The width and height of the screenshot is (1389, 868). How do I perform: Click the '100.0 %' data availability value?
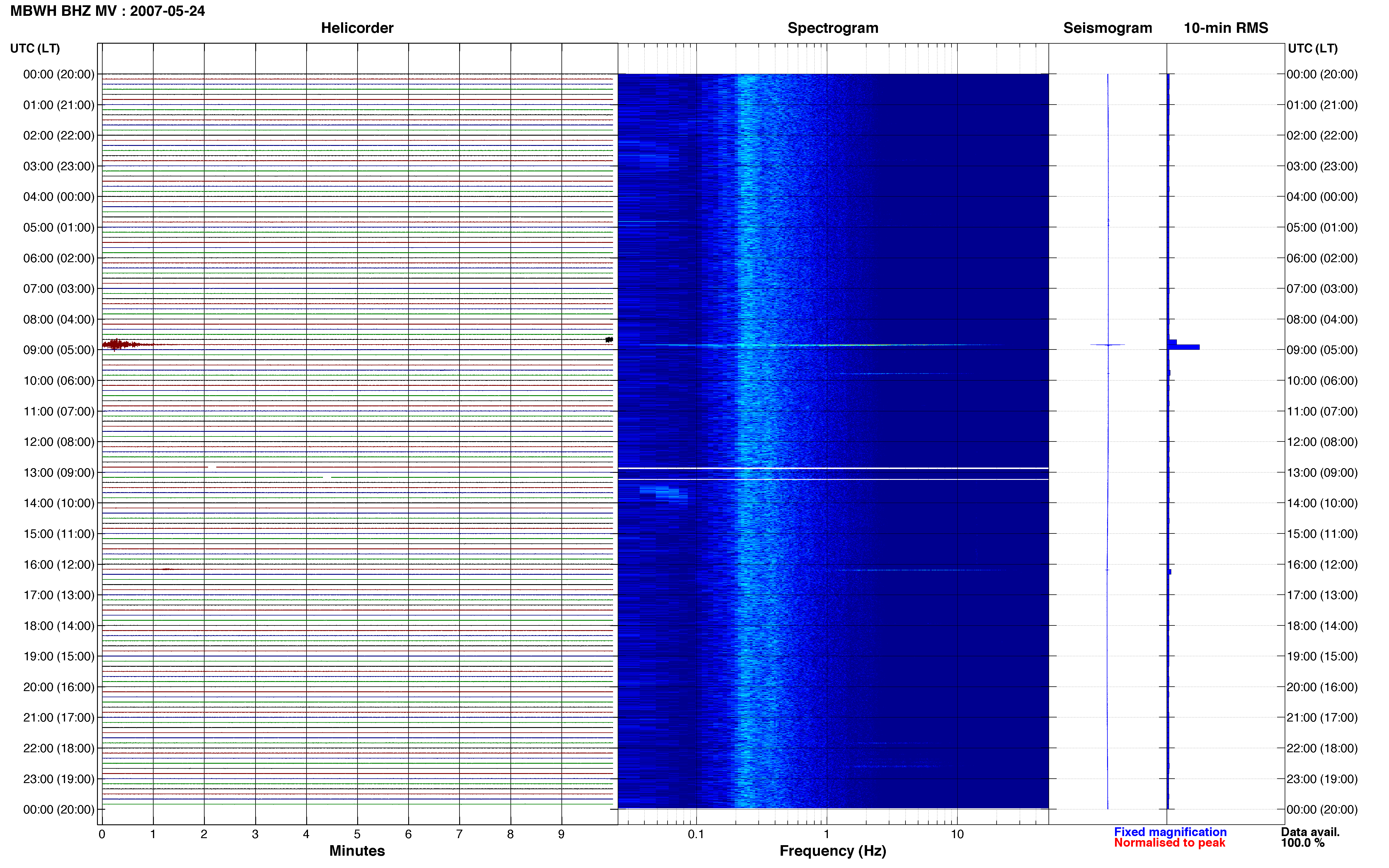pyautogui.click(x=1303, y=843)
